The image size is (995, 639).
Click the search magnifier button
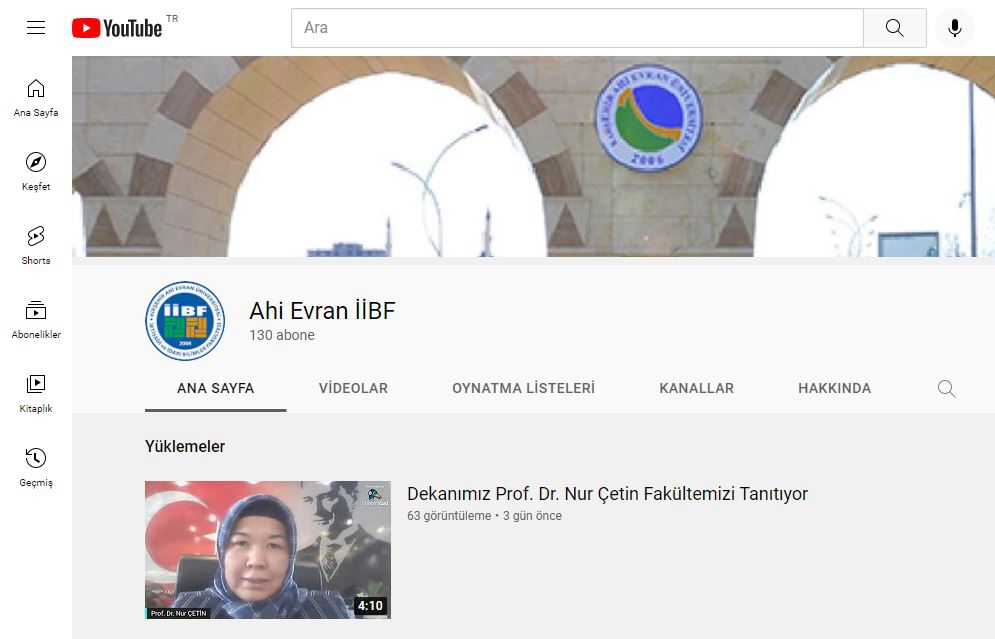click(894, 28)
